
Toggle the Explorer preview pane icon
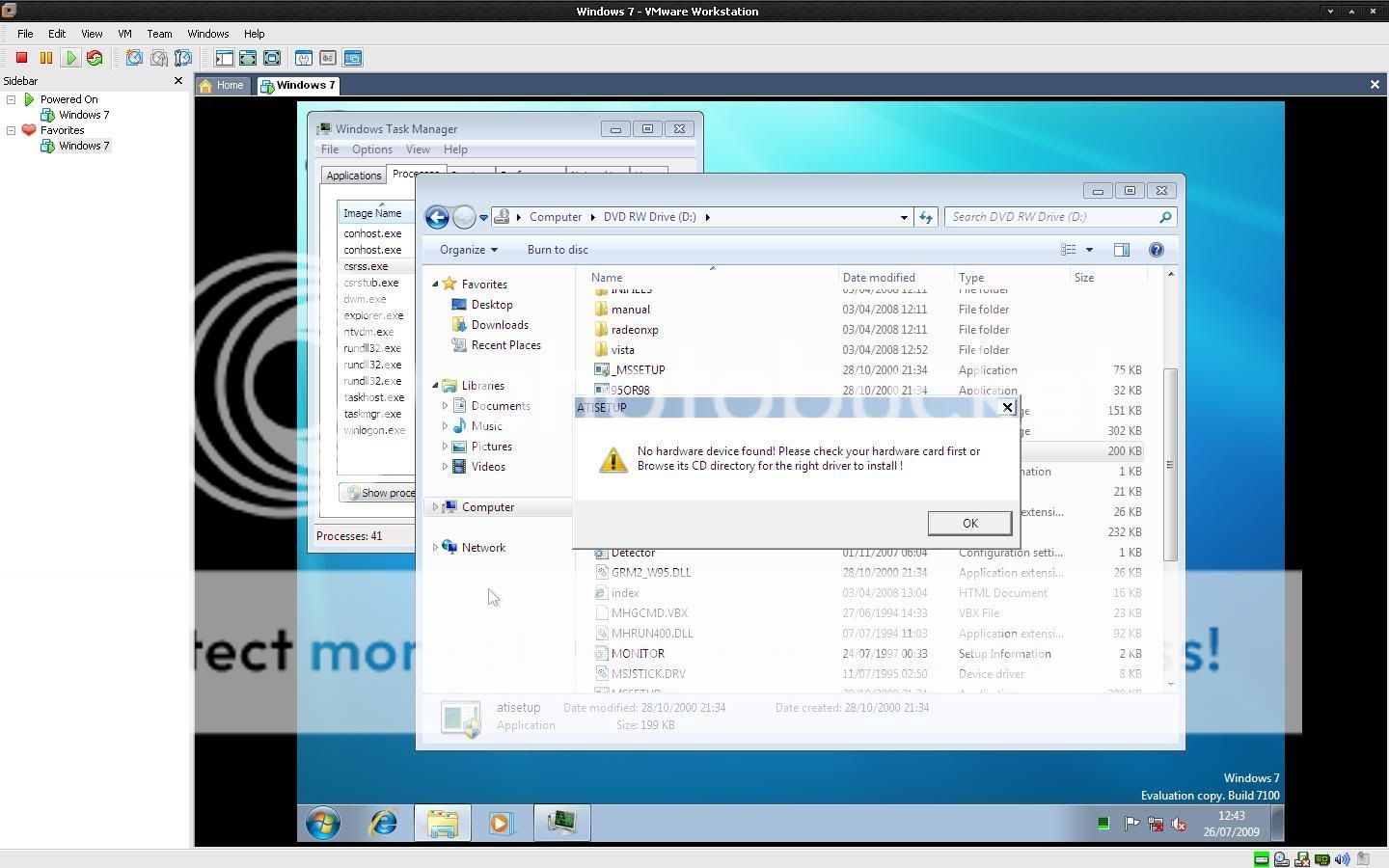[x=1121, y=250]
